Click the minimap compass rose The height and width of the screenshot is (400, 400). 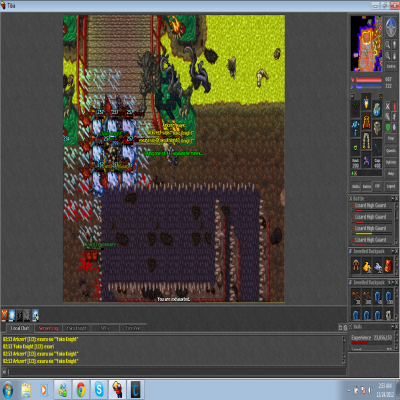click(x=391, y=26)
